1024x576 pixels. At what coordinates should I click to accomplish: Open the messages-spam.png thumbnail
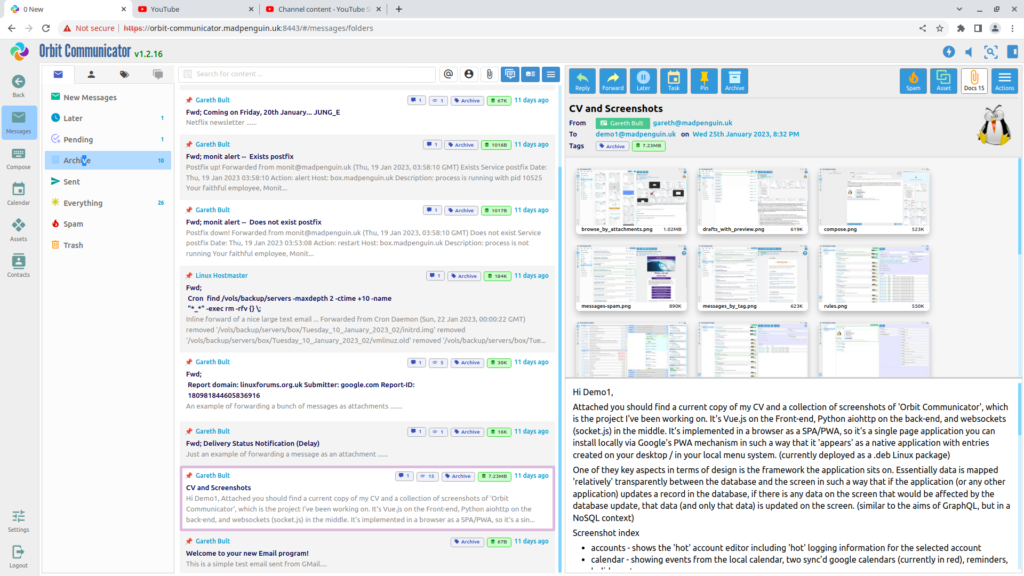(631, 278)
